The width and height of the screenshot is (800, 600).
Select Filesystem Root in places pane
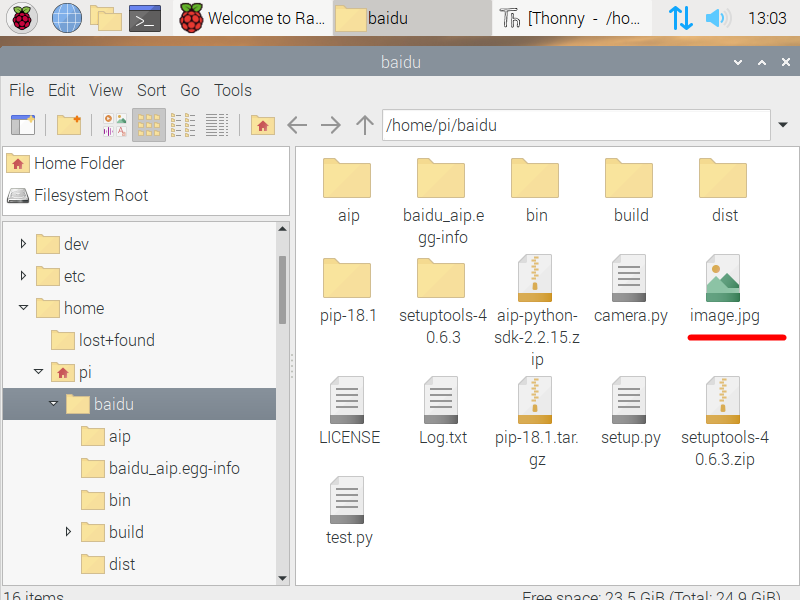[x=146, y=195]
